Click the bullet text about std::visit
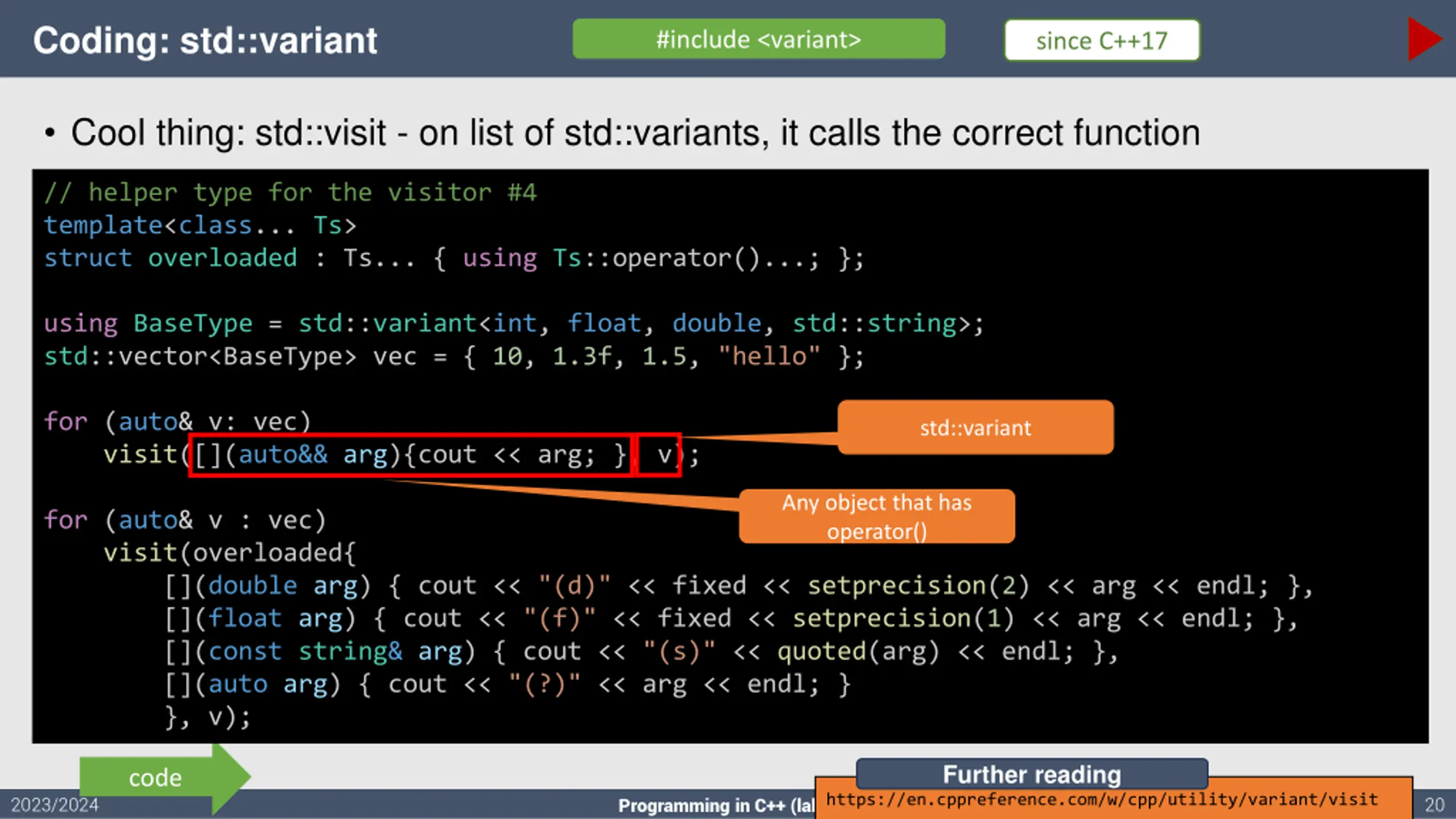The image size is (1456, 819). [635, 133]
